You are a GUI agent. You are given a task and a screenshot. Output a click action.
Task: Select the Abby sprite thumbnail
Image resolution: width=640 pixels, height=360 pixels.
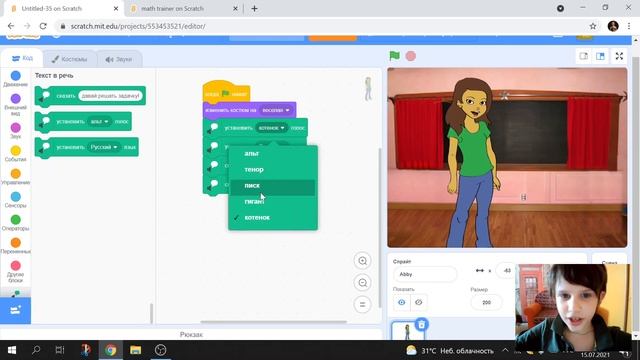pos(407,331)
